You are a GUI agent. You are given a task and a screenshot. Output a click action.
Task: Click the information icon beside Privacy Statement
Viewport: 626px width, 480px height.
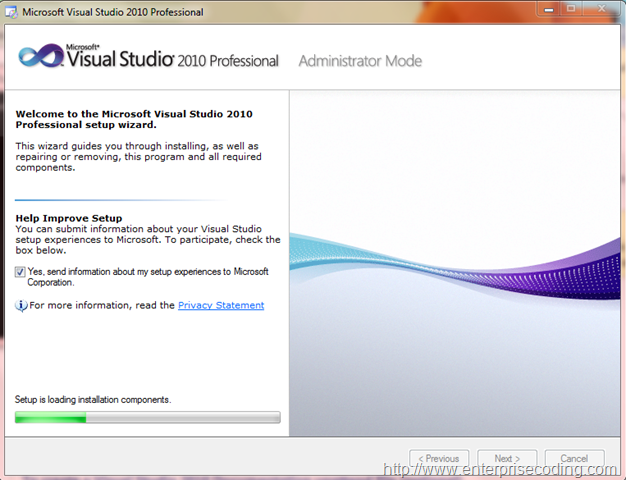click(x=21, y=305)
